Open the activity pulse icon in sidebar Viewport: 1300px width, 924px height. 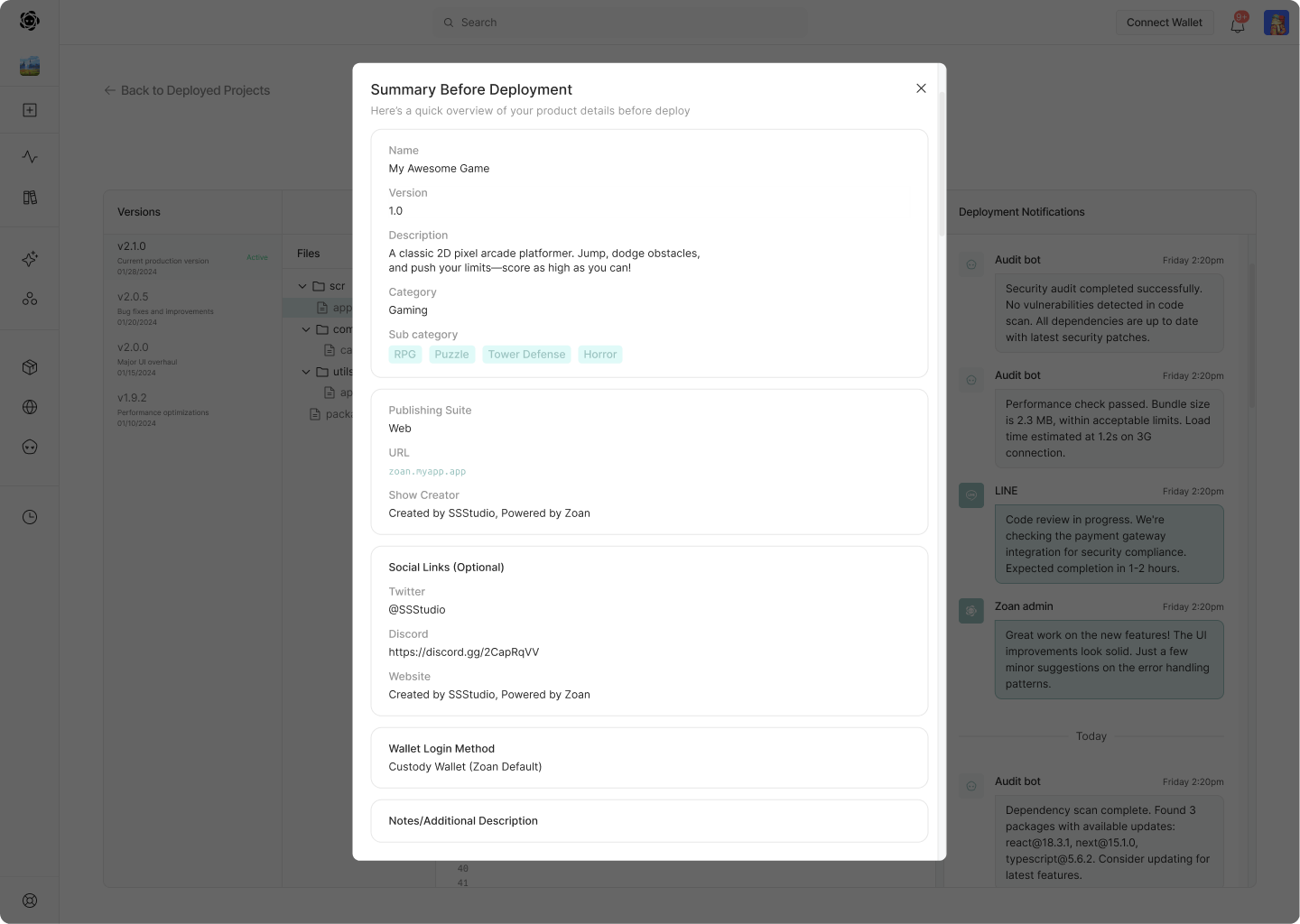[x=30, y=157]
